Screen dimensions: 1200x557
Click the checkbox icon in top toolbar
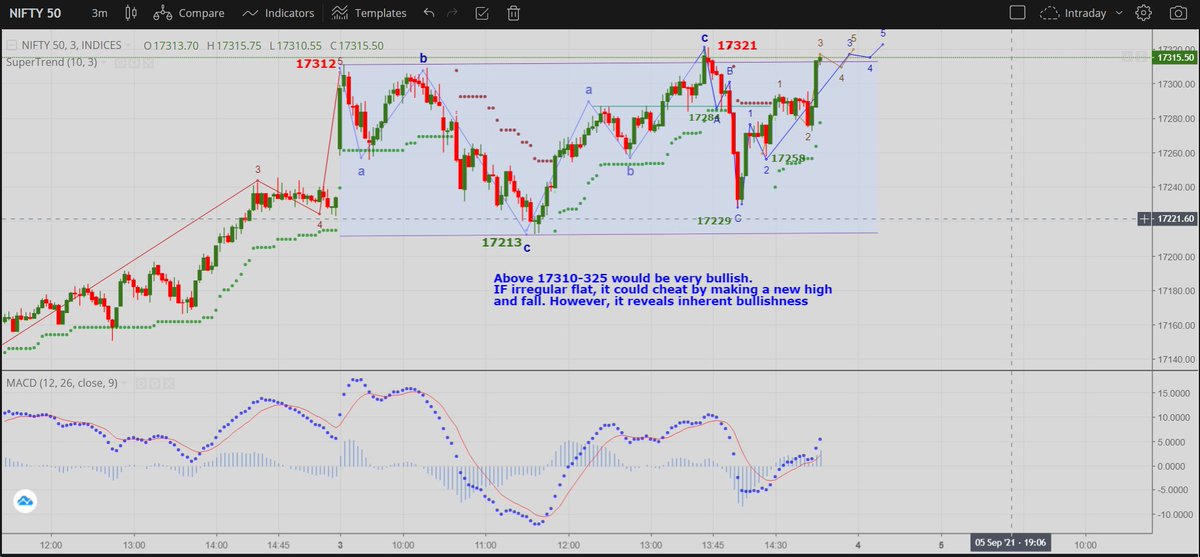484,13
